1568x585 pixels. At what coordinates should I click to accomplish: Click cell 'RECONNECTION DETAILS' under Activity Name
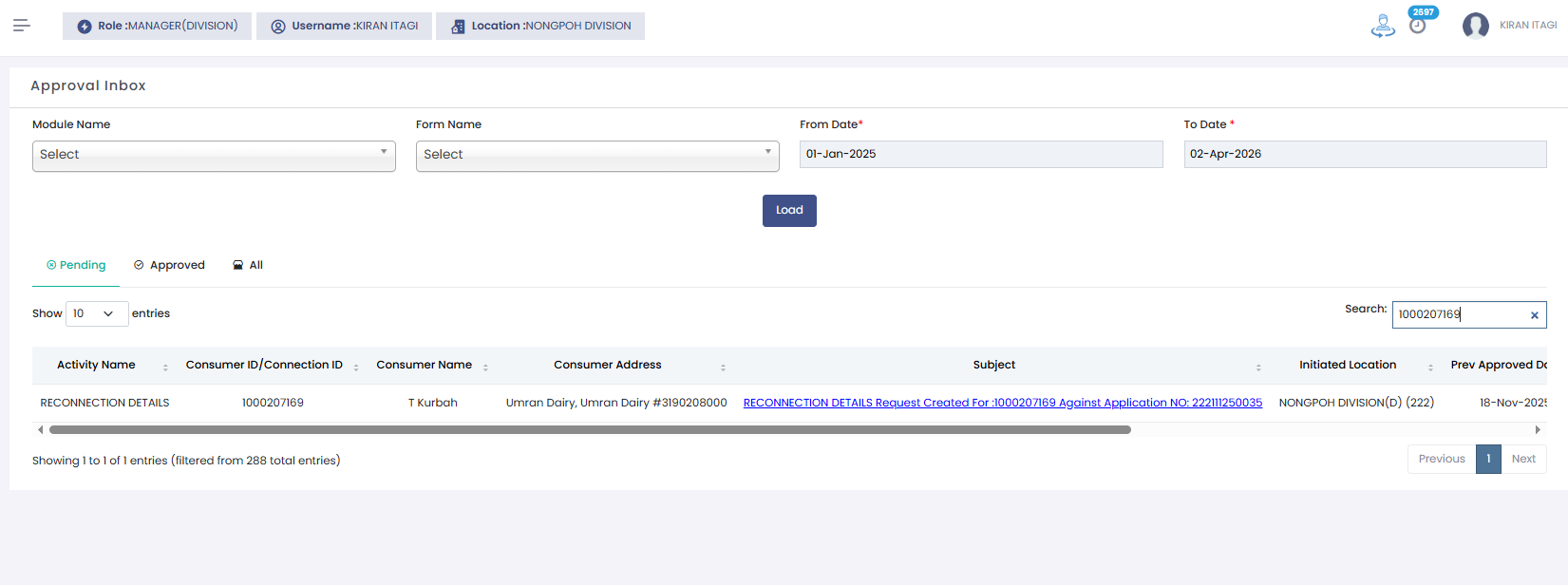[x=104, y=403]
